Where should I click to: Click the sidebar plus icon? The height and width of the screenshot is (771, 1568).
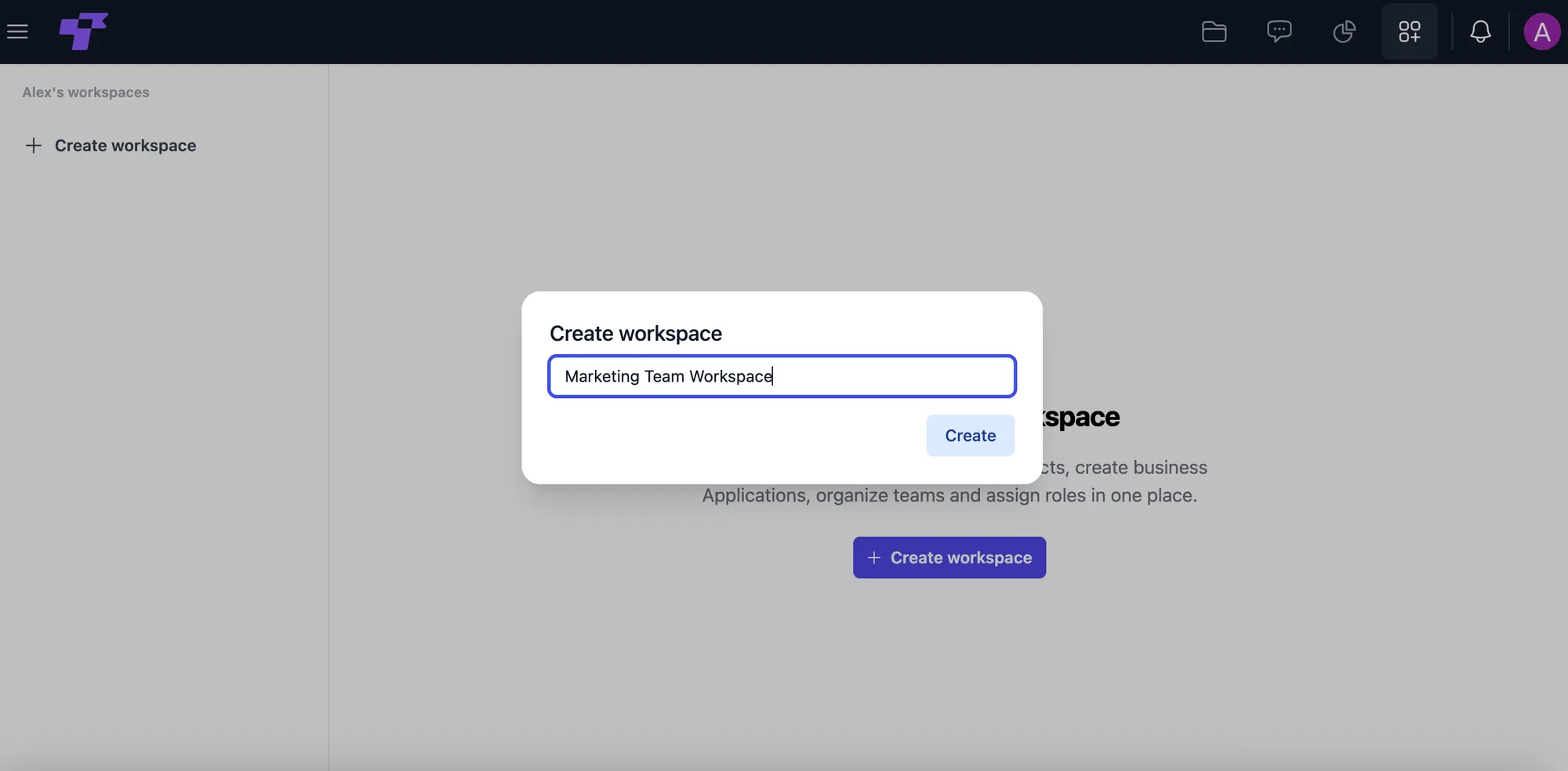[x=33, y=146]
